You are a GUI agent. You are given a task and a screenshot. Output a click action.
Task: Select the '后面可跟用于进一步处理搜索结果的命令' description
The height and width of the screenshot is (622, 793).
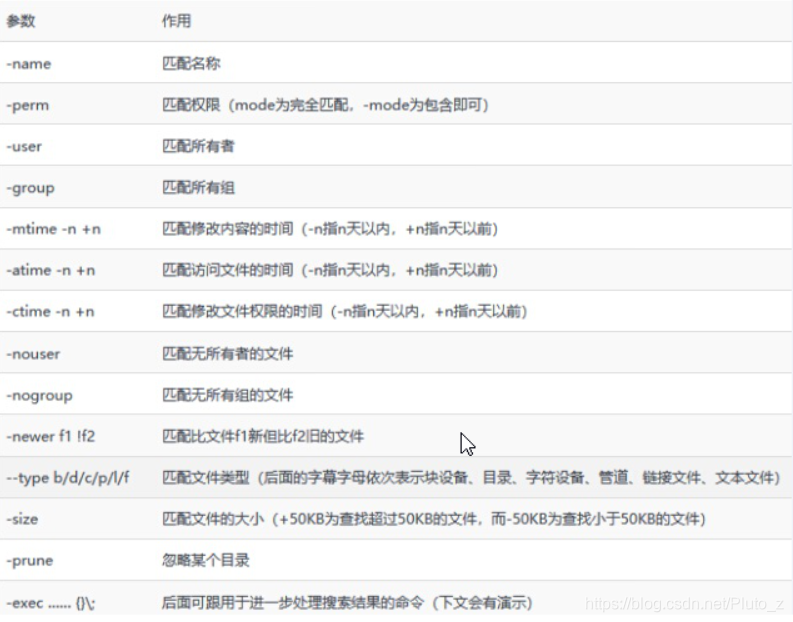347,603
